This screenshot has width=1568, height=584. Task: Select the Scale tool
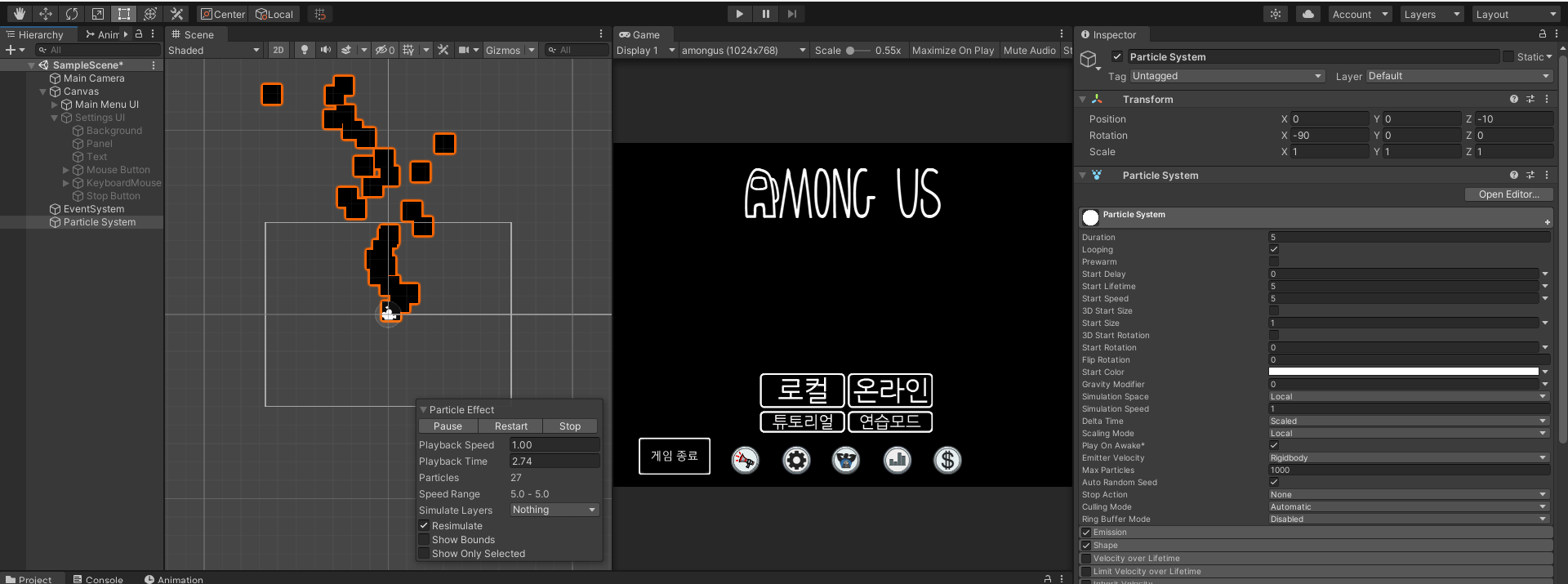click(98, 14)
